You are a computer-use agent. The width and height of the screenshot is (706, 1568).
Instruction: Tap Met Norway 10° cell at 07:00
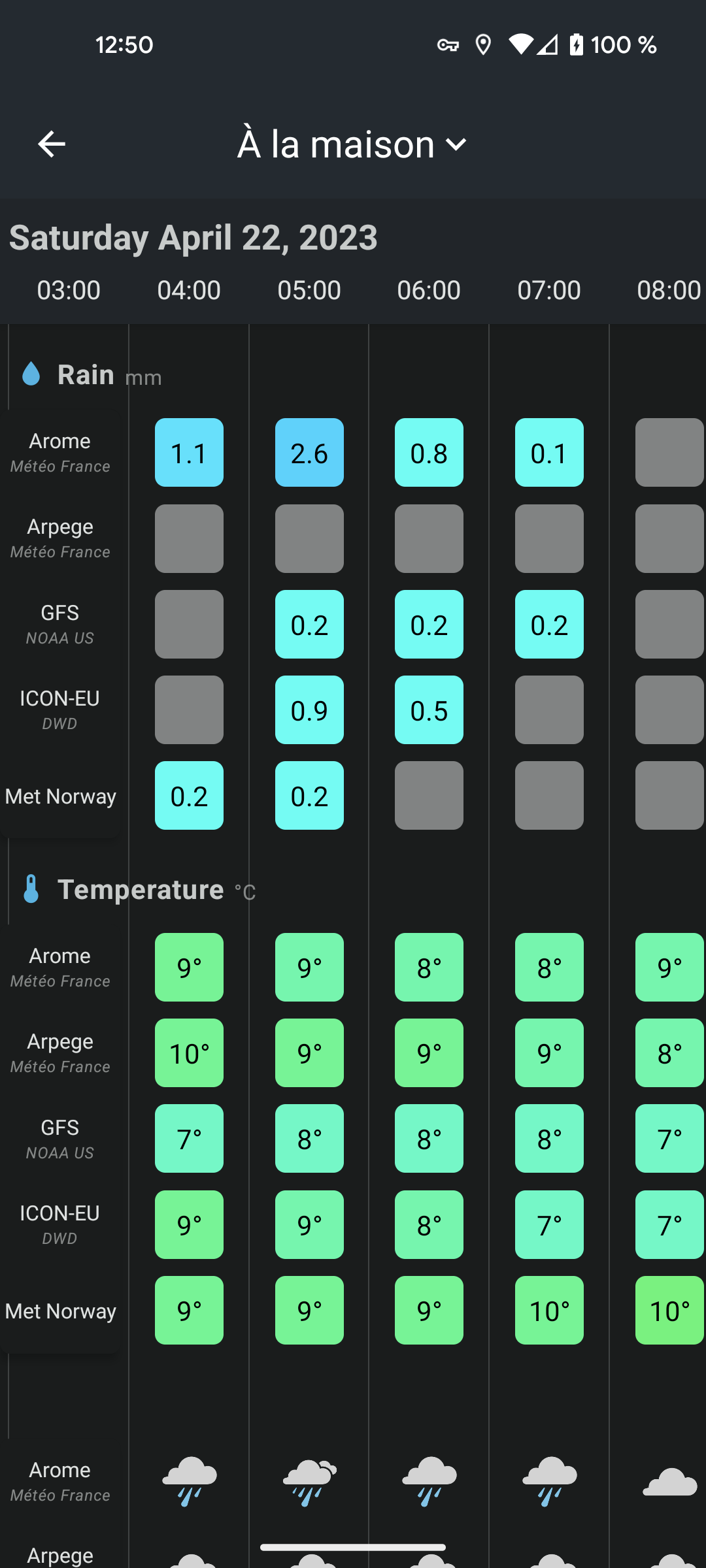pos(549,1311)
